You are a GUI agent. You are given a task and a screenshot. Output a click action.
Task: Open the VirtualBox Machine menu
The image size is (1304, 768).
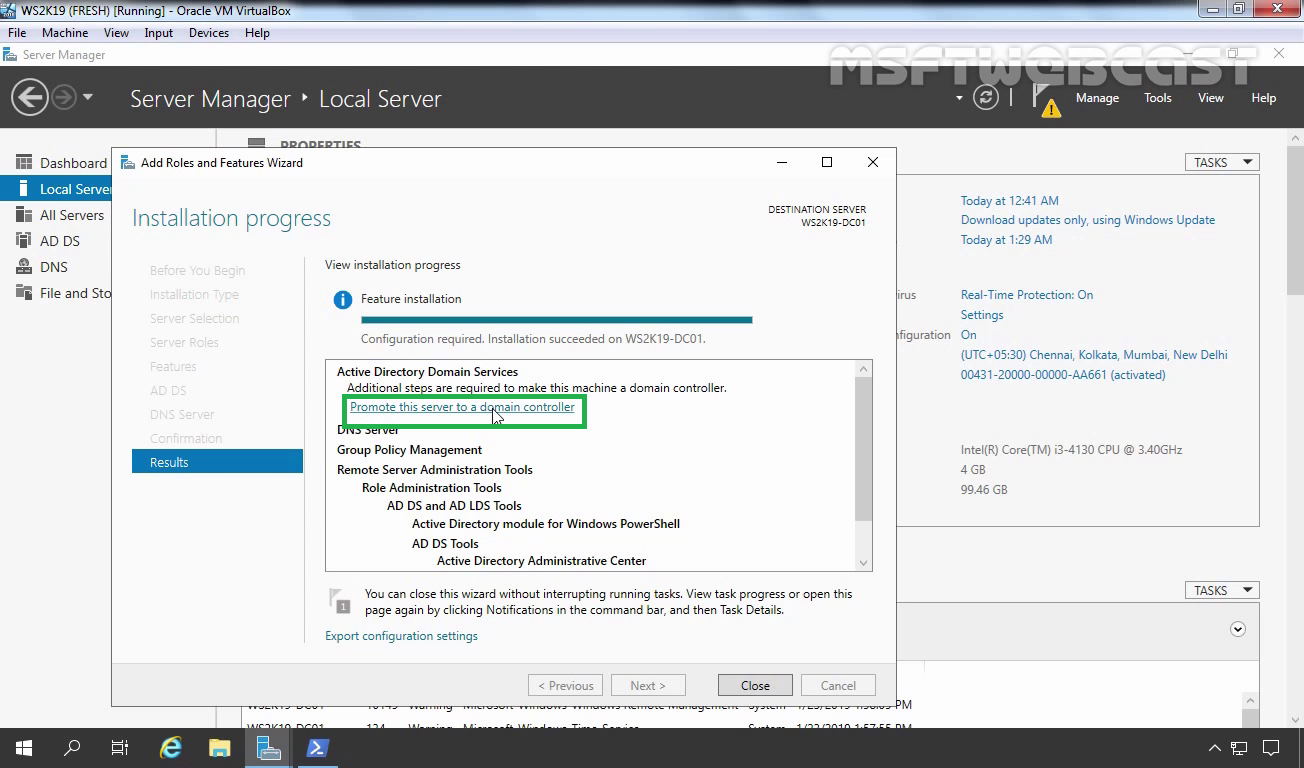pyautogui.click(x=65, y=33)
